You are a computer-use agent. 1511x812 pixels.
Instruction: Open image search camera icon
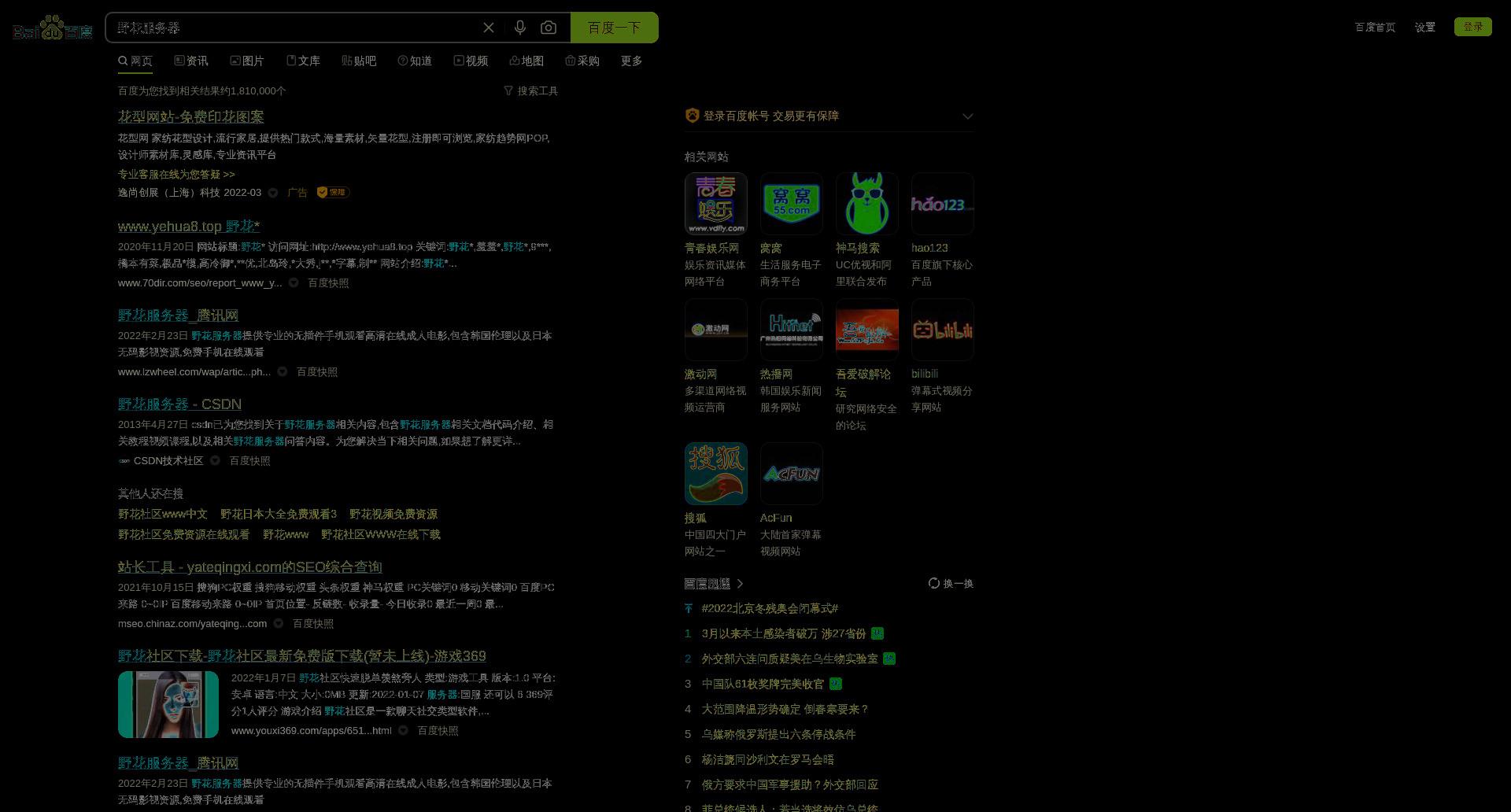tap(549, 28)
